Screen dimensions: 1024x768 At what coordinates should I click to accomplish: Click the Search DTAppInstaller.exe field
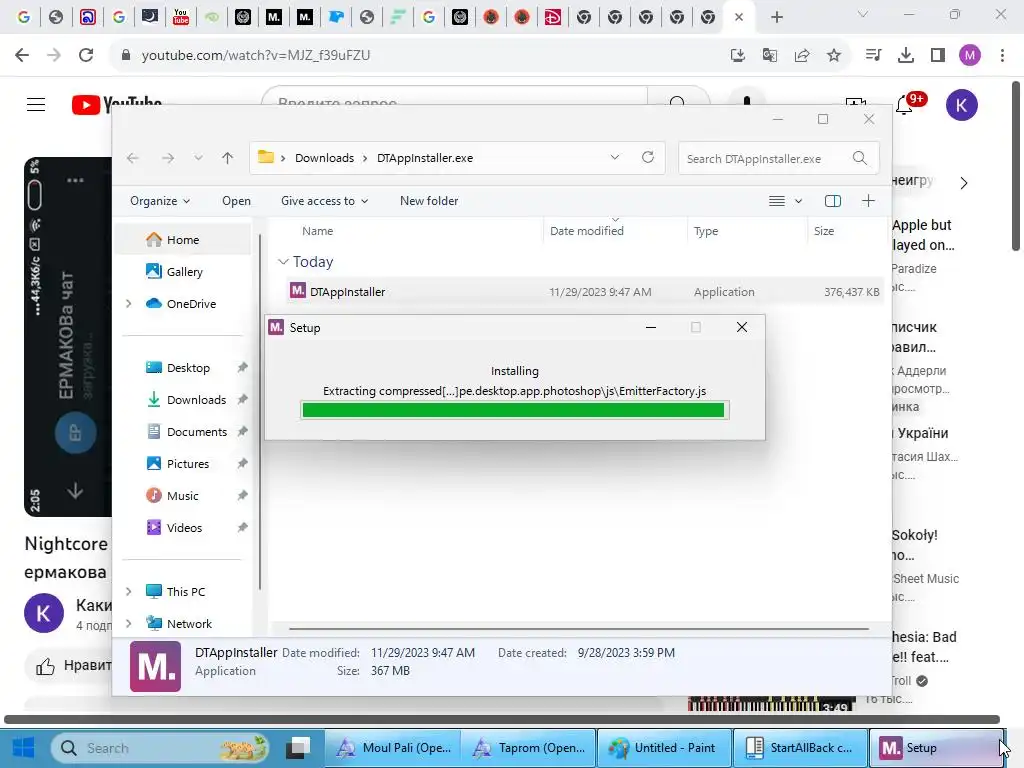coord(778,158)
